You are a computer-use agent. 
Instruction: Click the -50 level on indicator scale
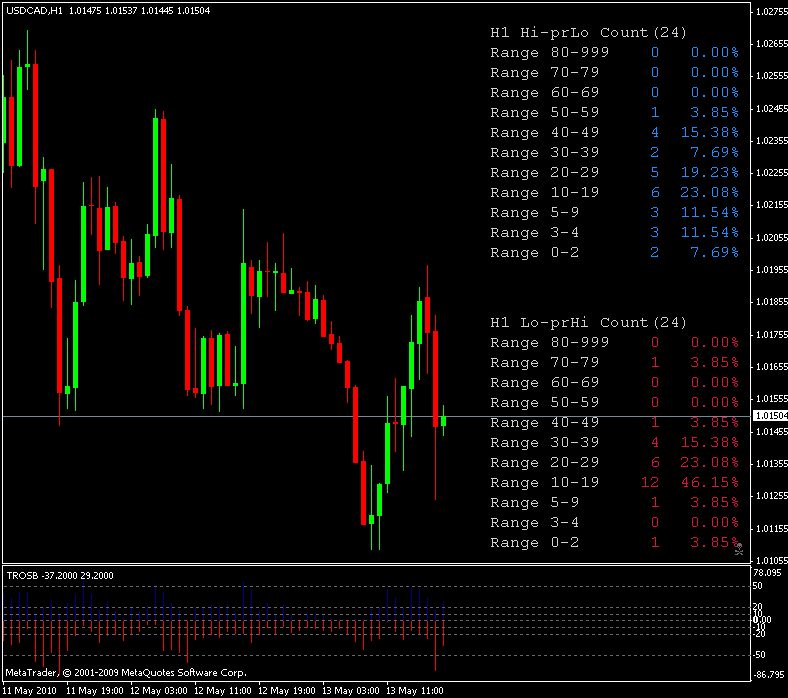(758, 655)
